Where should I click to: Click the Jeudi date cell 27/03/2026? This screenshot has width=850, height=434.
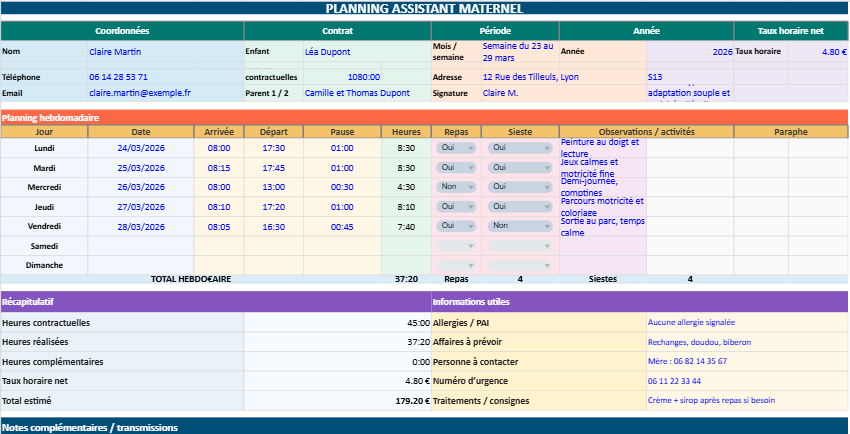(x=141, y=207)
